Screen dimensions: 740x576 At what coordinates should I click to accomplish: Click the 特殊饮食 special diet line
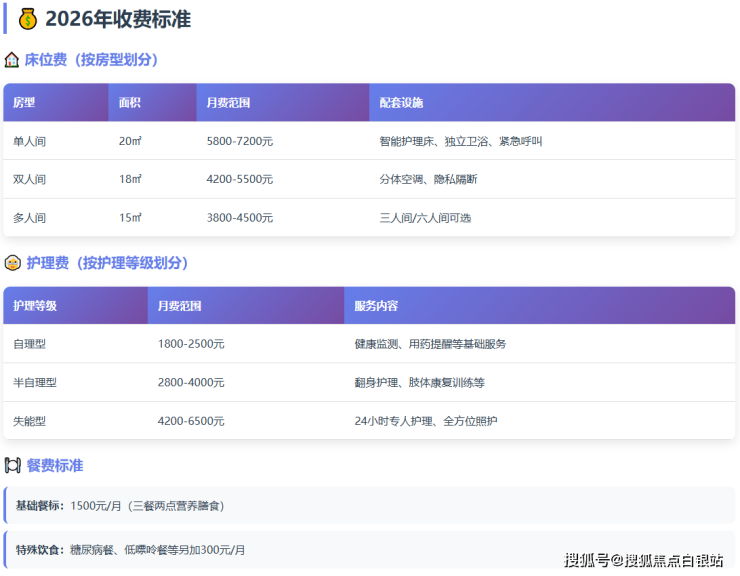pos(130,550)
